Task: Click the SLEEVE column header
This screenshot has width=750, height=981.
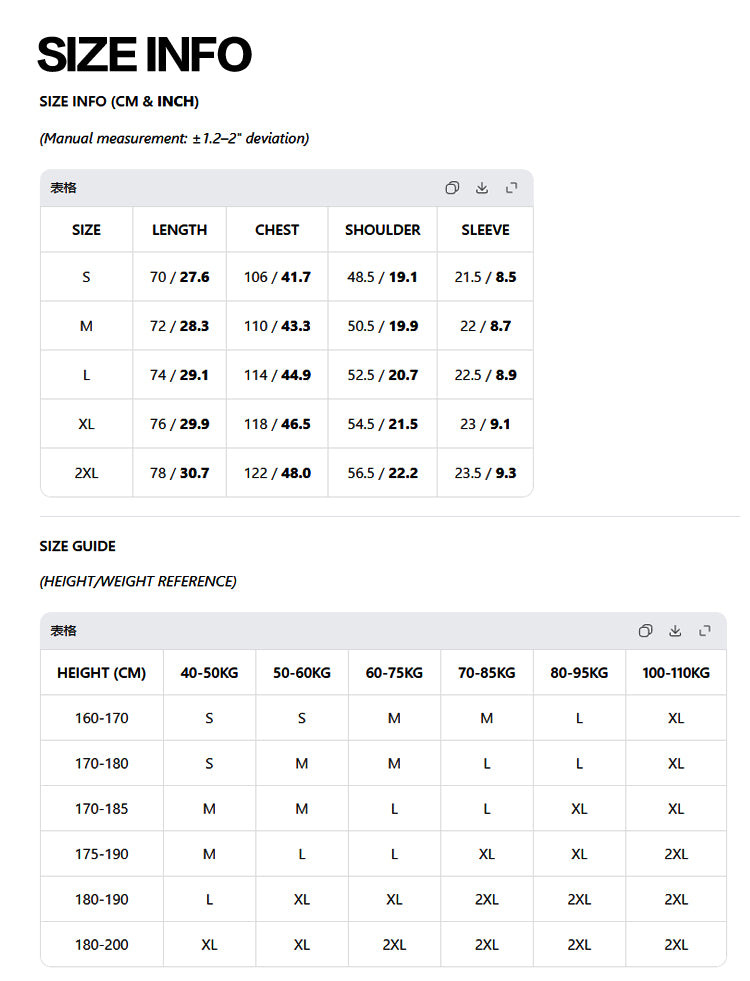Action: pyautogui.click(x=485, y=230)
